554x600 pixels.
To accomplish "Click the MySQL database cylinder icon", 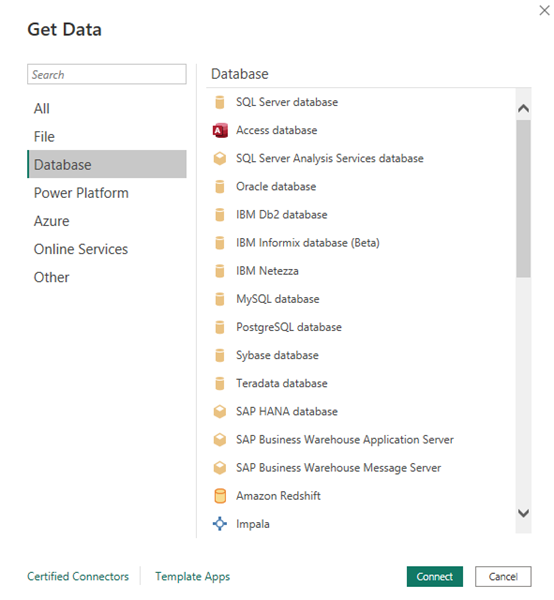I will point(220,299).
